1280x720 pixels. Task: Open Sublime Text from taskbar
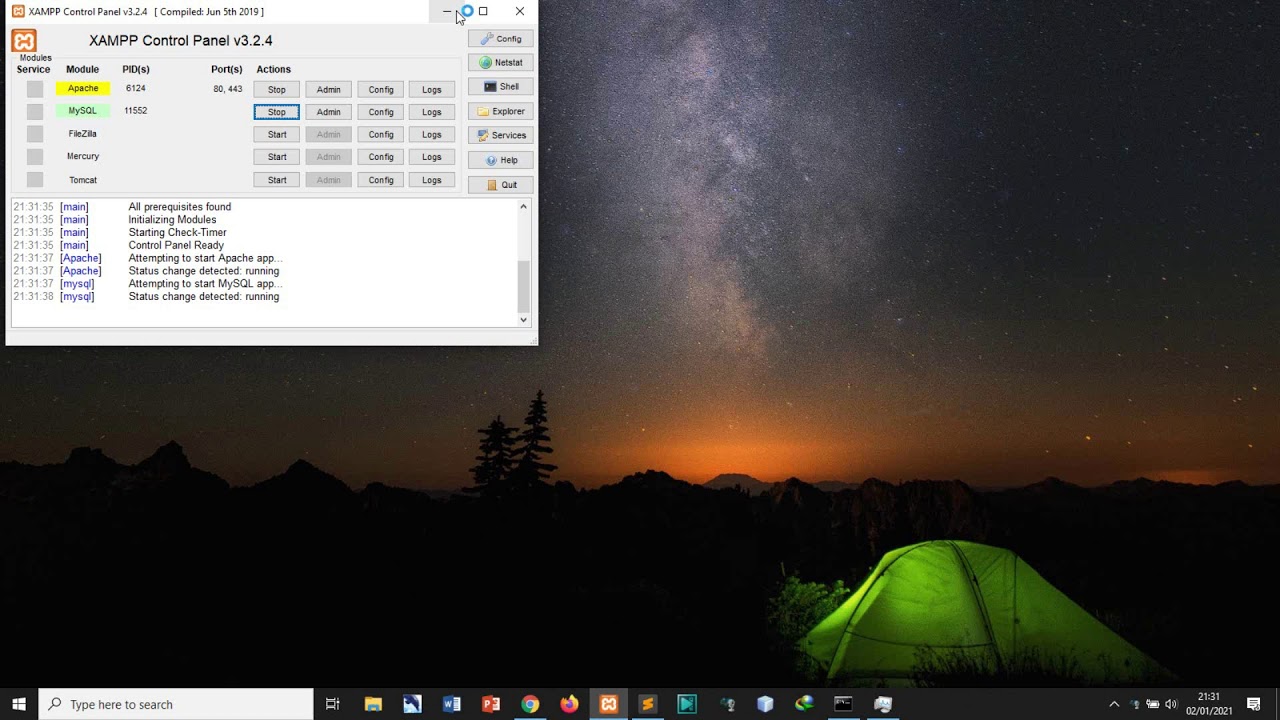click(x=648, y=704)
